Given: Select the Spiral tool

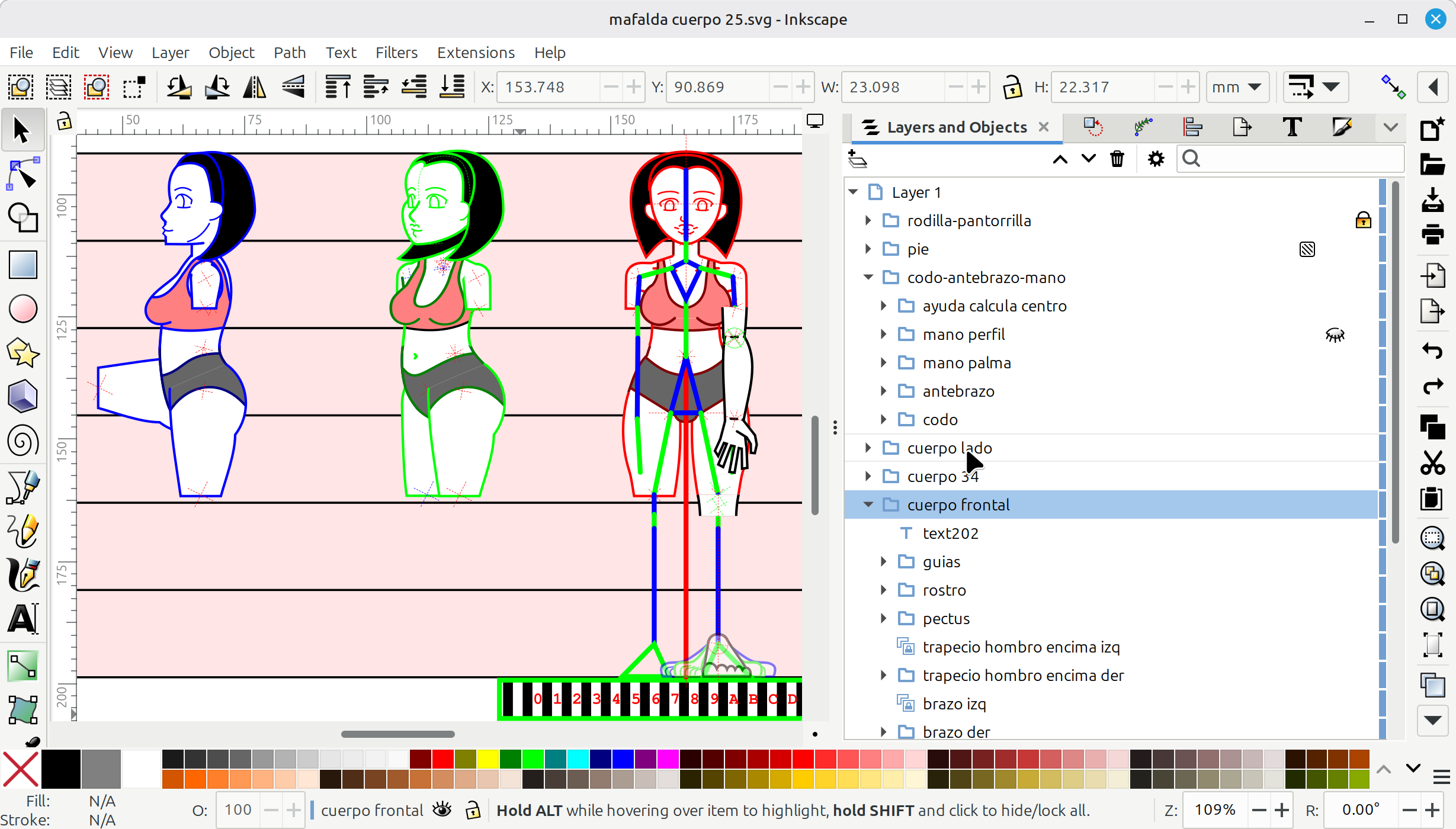Looking at the screenshot, I should point(23,442).
